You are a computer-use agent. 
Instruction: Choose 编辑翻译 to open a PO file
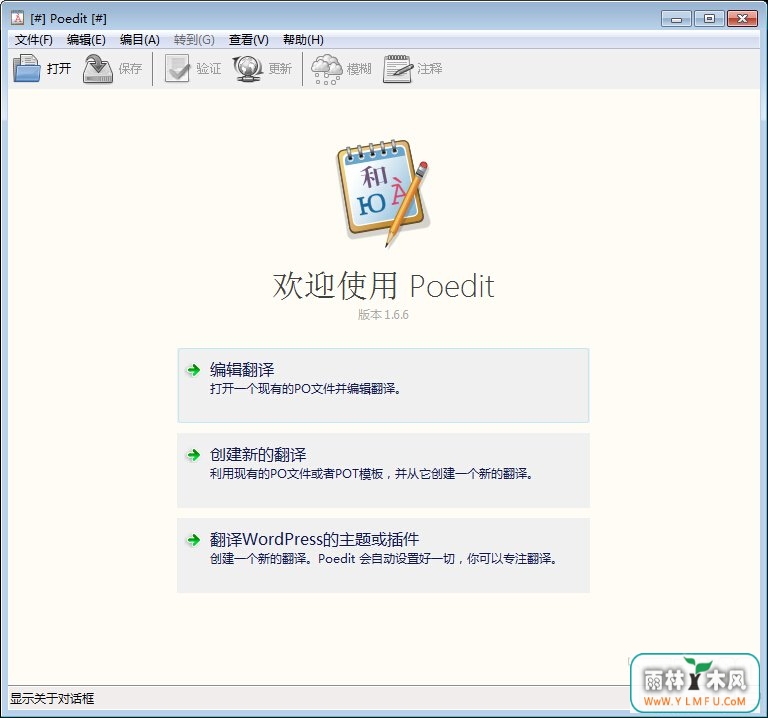384,385
